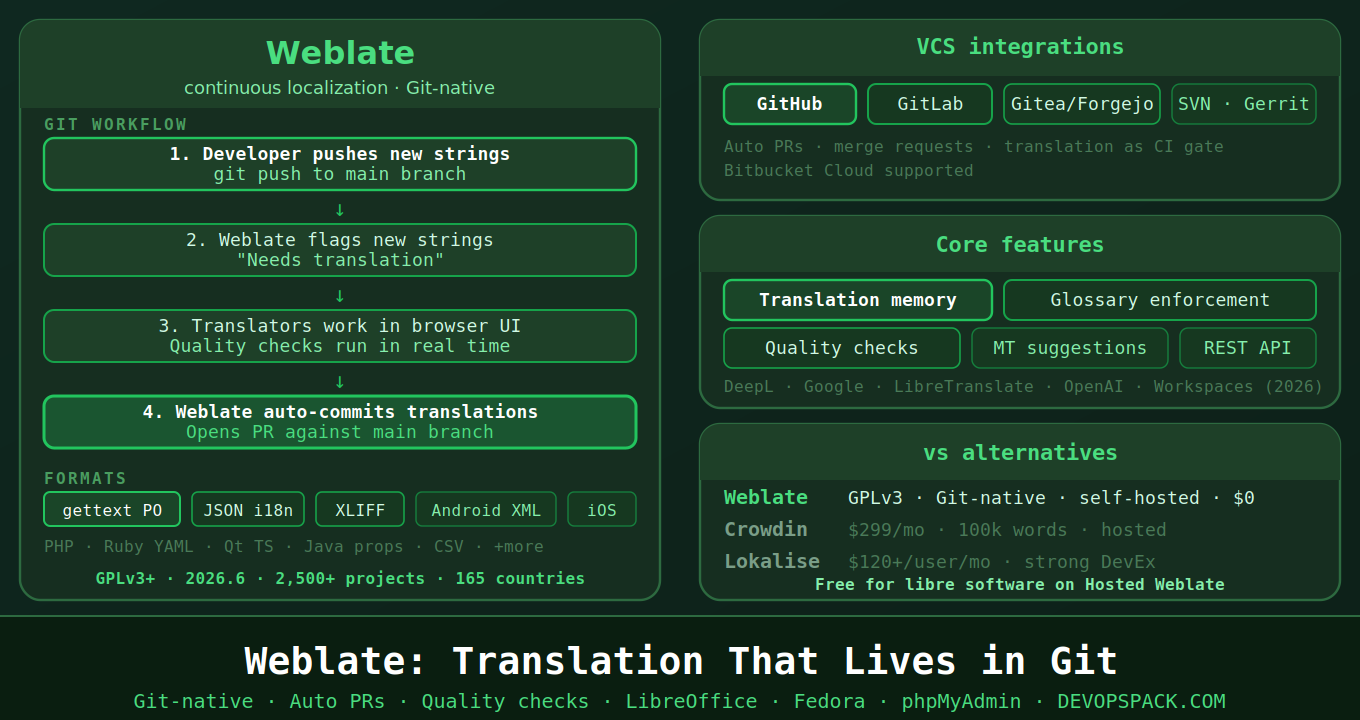Click the VCS integrations heading

pyautogui.click(x=1020, y=47)
